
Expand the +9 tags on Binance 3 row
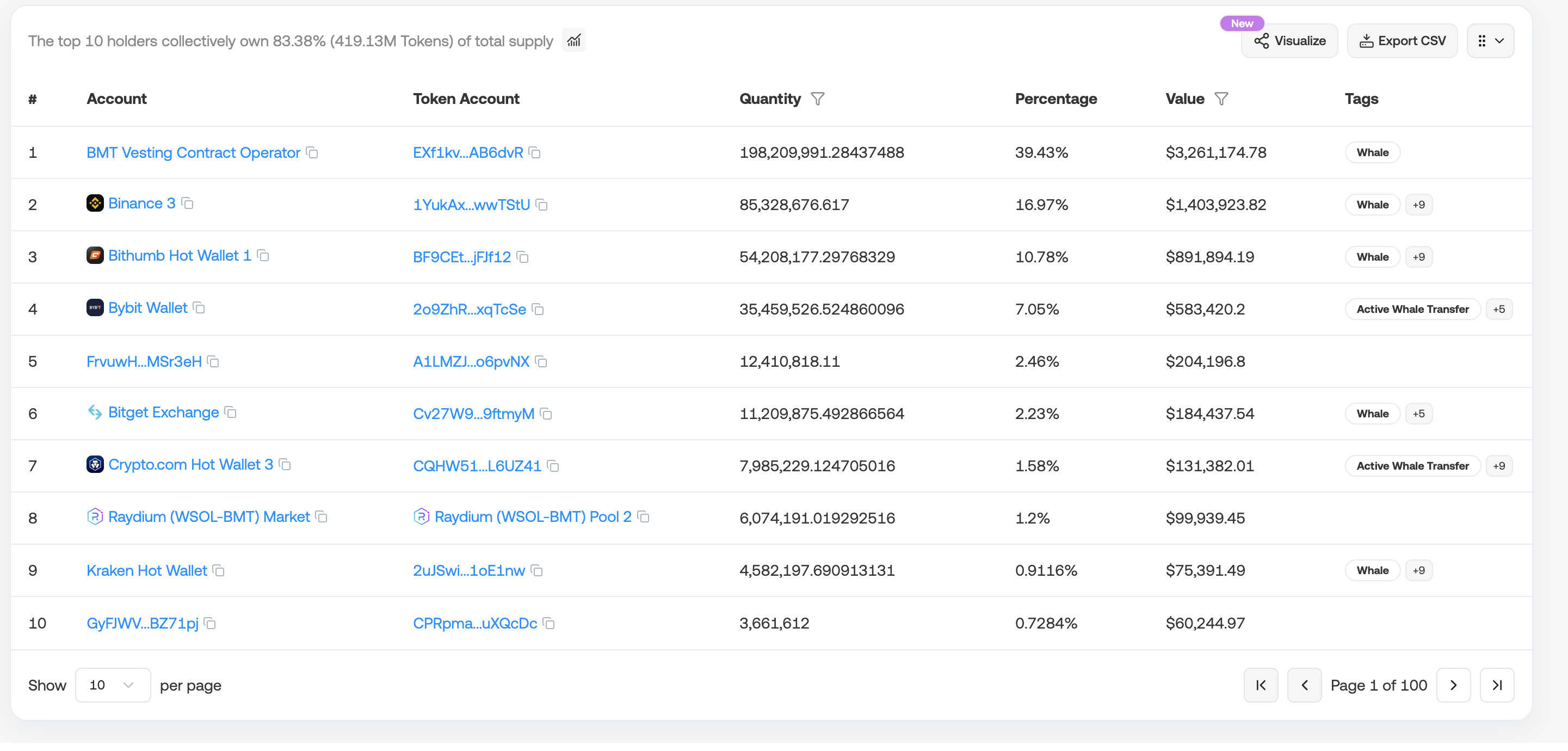click(1418, 205)
